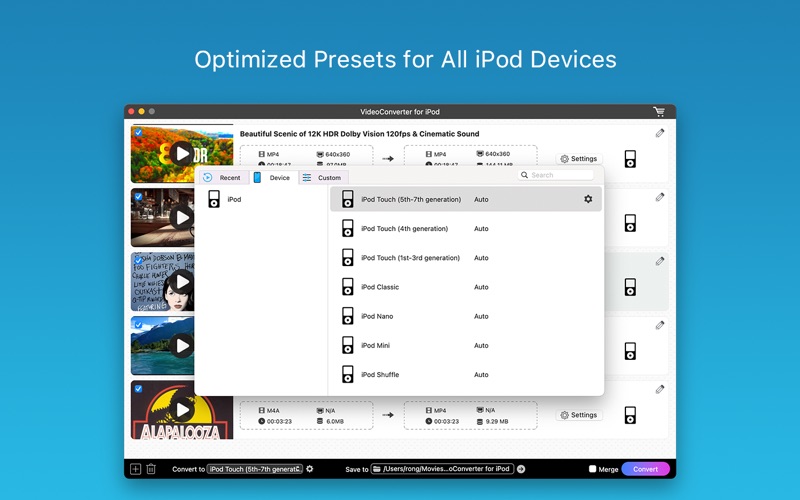Uncheck the autumn forest video checkbox
Screen dimensions: 800x500
[138, 132]
